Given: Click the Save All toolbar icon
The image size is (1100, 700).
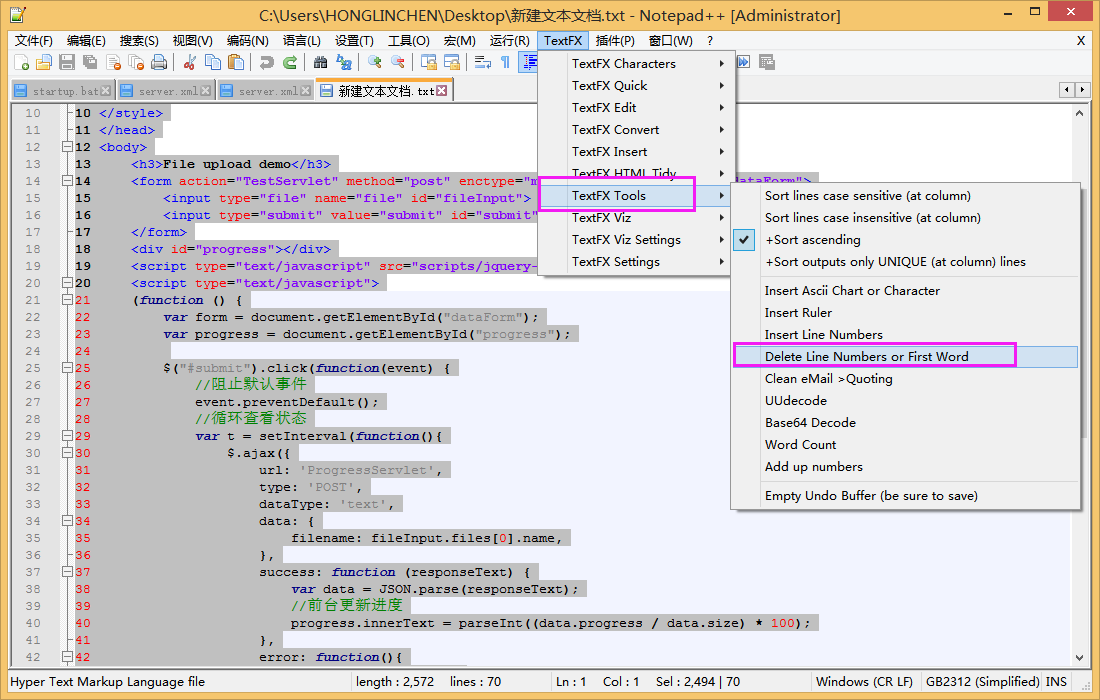Looking at the screenshot, I should (x=90, y=62).
